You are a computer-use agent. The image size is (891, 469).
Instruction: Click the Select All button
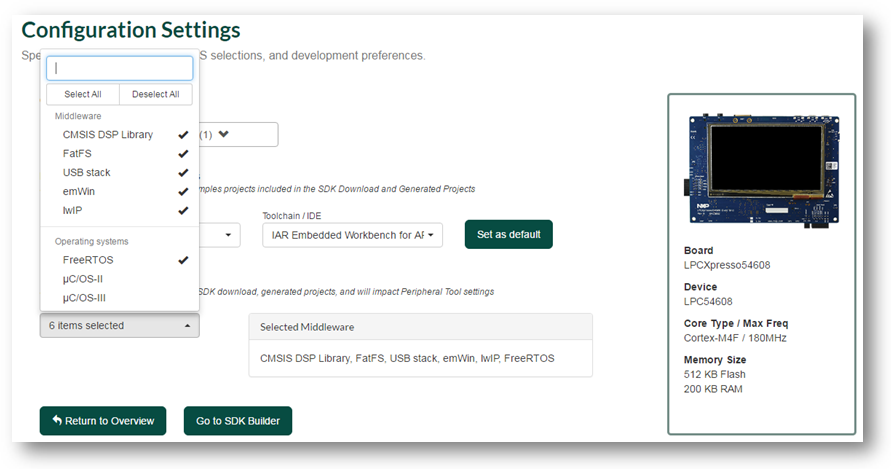tap(83, 94)
